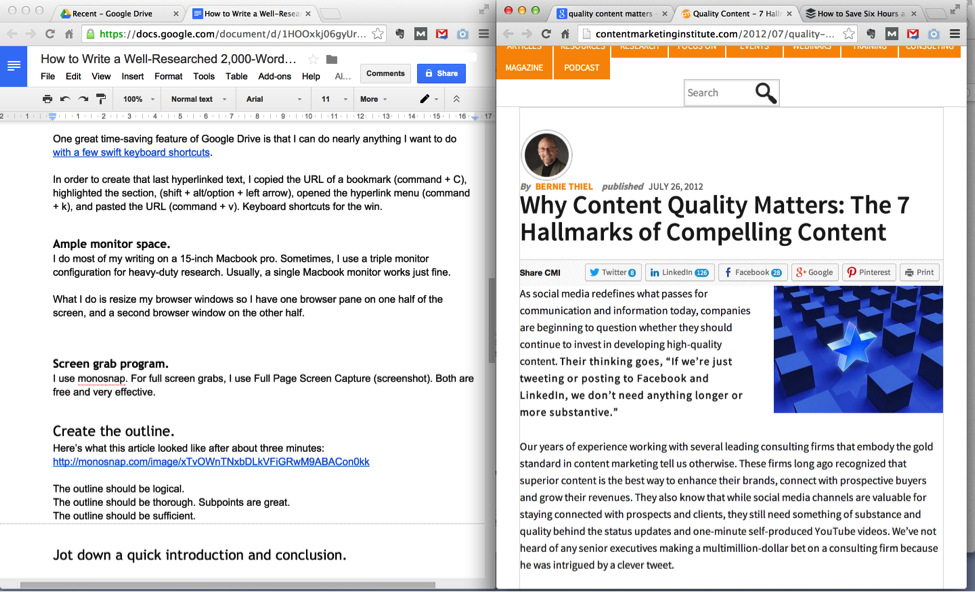The image size is (975, 592).
Task: Click the print icon in Docs toolbar
Action: (47, 99)
